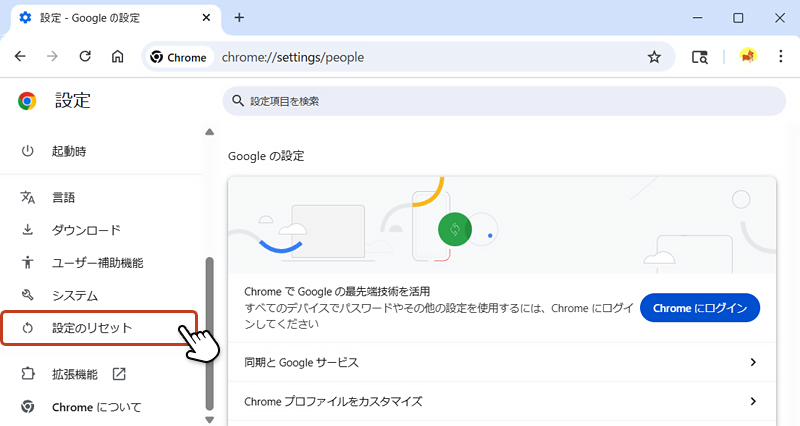Image resolution: width=800 pixels, height=426 pixels.
Task: Expand chevron on Chrome プロファイルをカスタマイズ row
Action: tap(753, 402)
